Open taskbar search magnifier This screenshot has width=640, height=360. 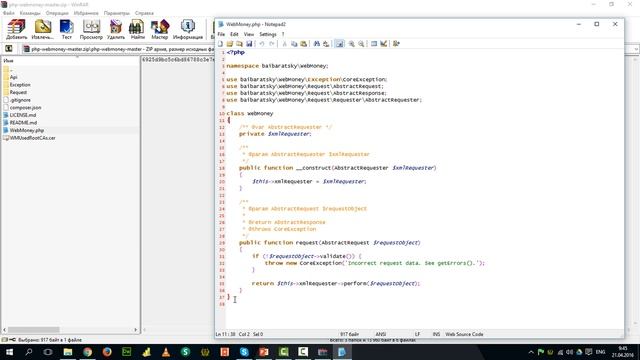click(29, 352)
